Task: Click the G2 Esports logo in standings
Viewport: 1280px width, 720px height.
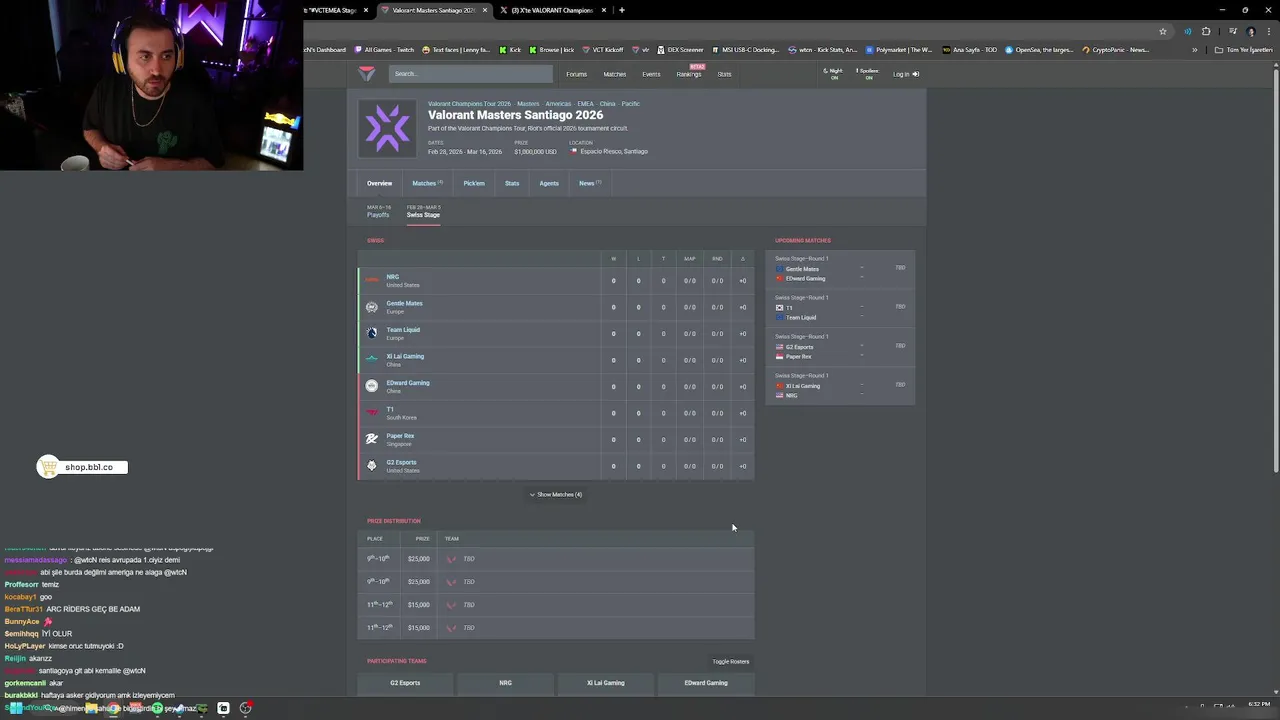Action: [372, 465]
